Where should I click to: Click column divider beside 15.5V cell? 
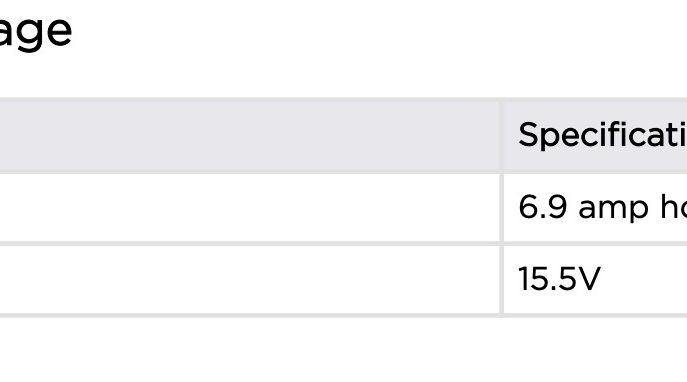coord(502,279)
